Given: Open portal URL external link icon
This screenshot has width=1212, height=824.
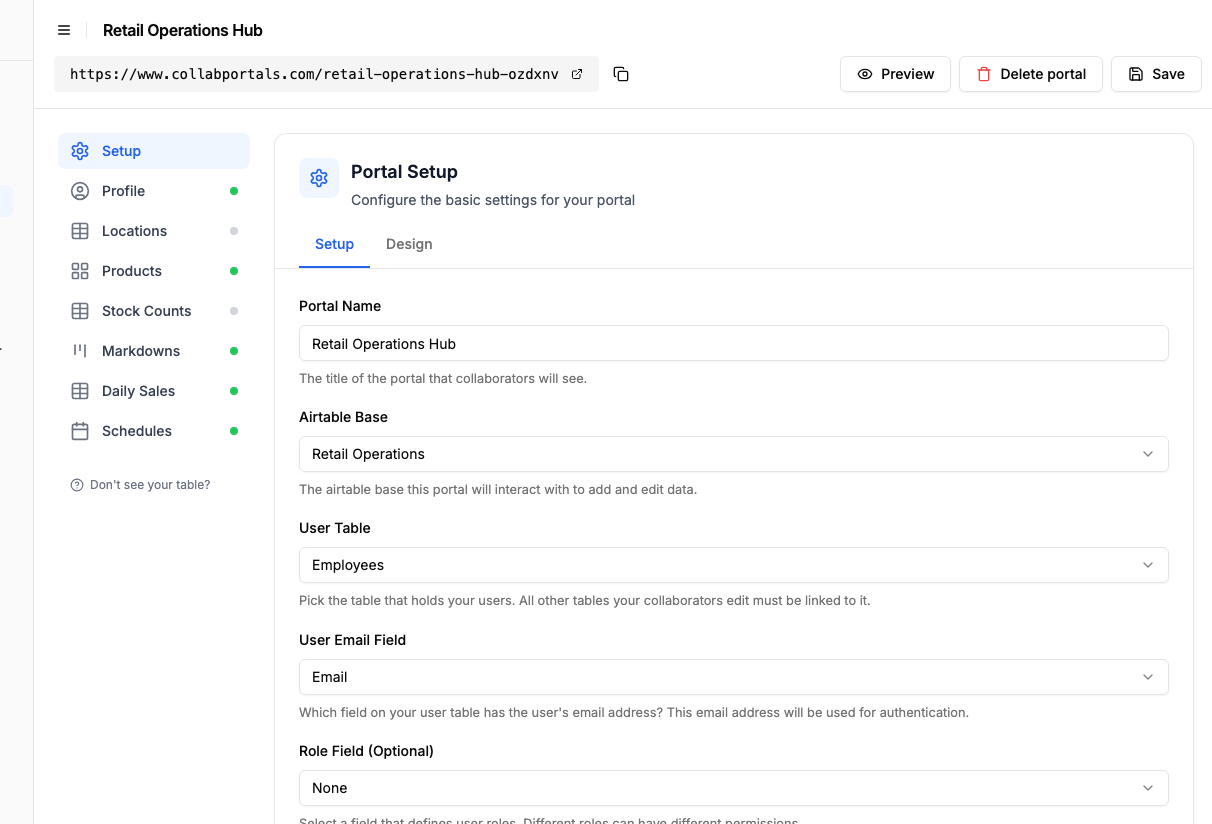Looking at the screenshot, I should pyautogui.click(x=577, y=74).
